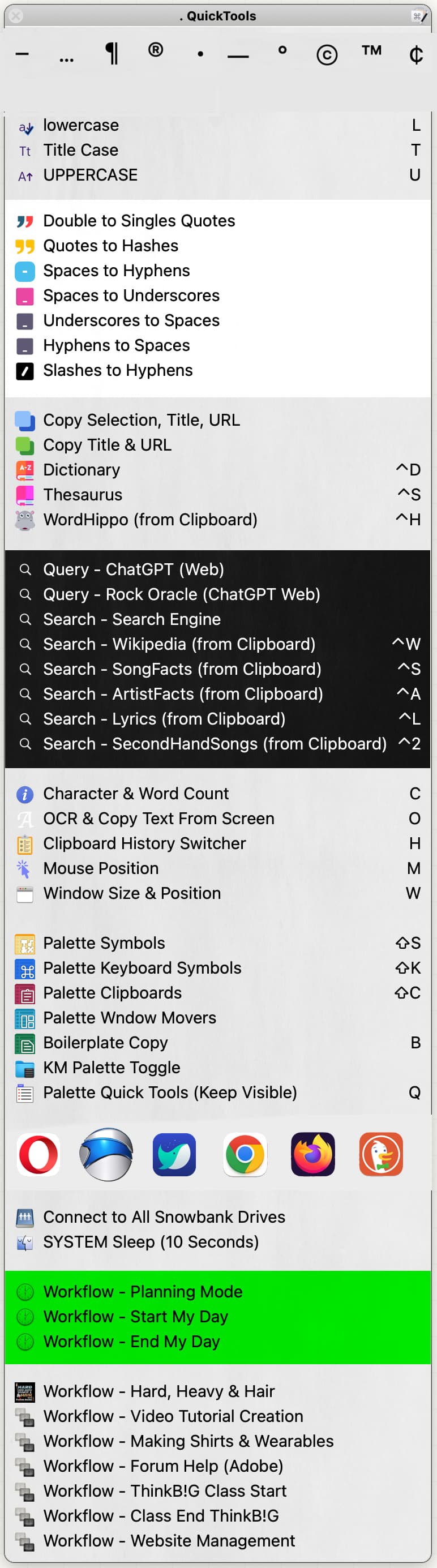Image resolution: width=437 pixels, height=1568 pixels.
Task: Insert the registered trademark symbol
Action: (156, 50)
